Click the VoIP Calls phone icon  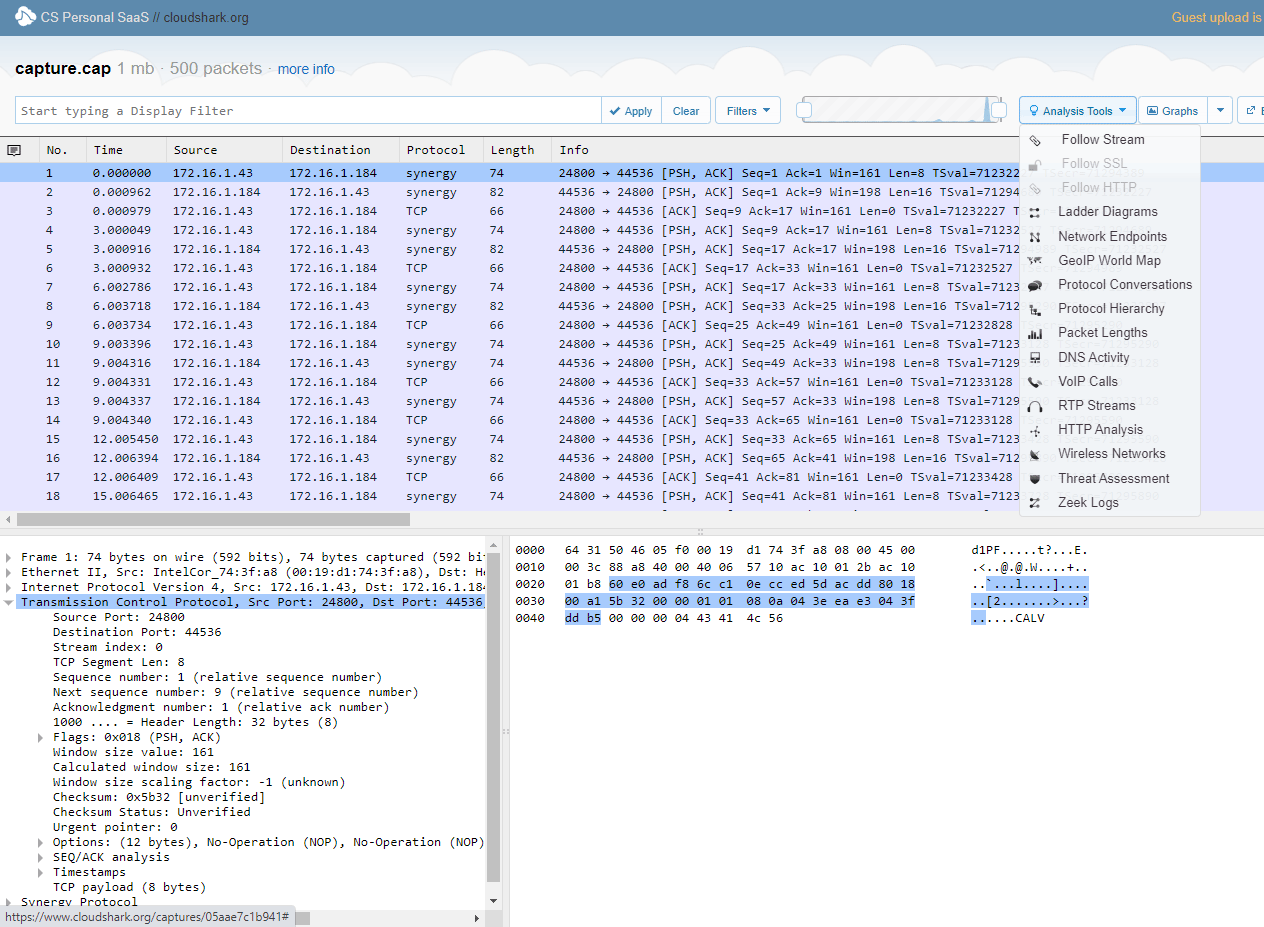click(1036, 382)
